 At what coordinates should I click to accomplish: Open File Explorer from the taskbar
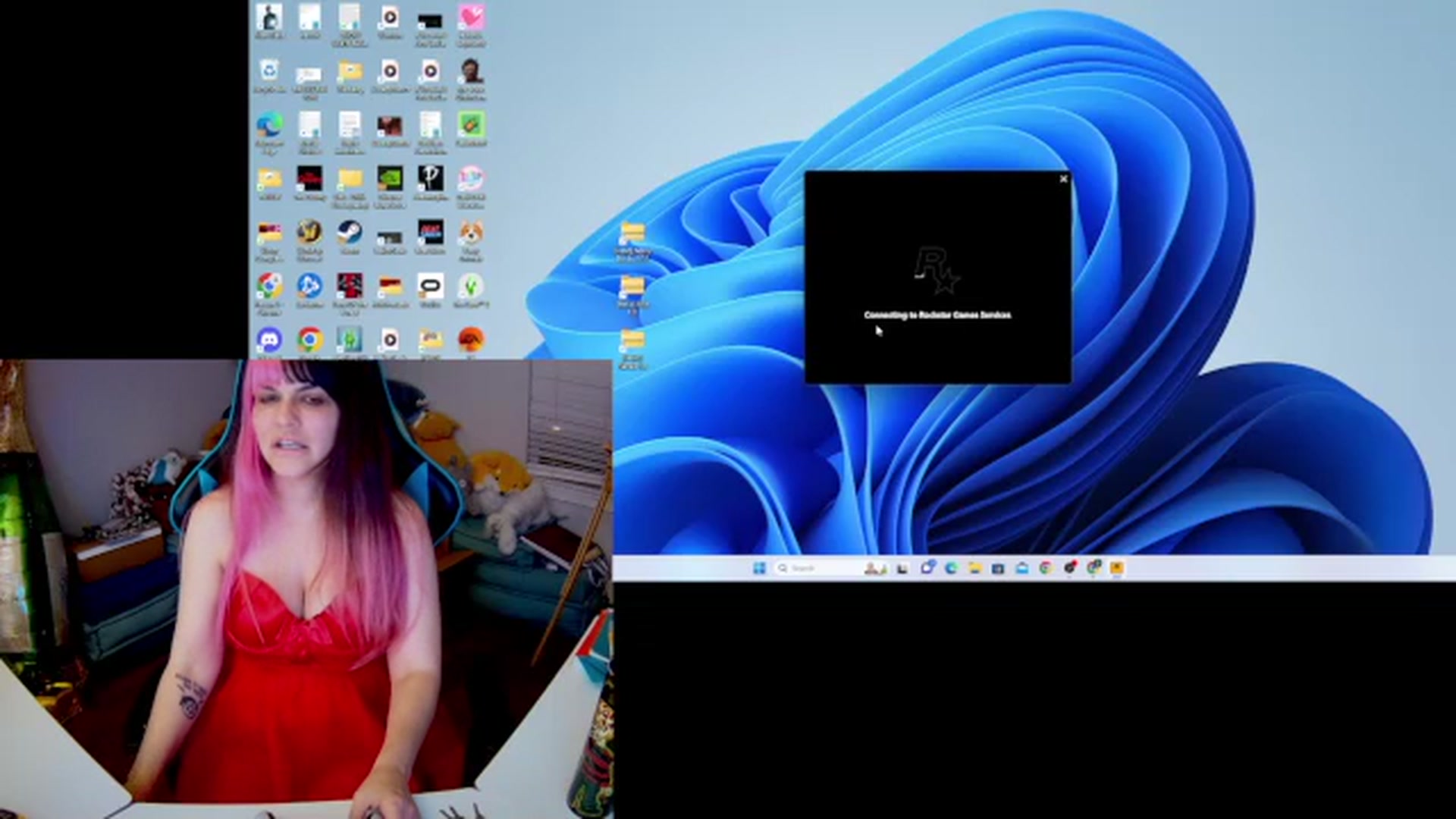[x=974, y=568]
